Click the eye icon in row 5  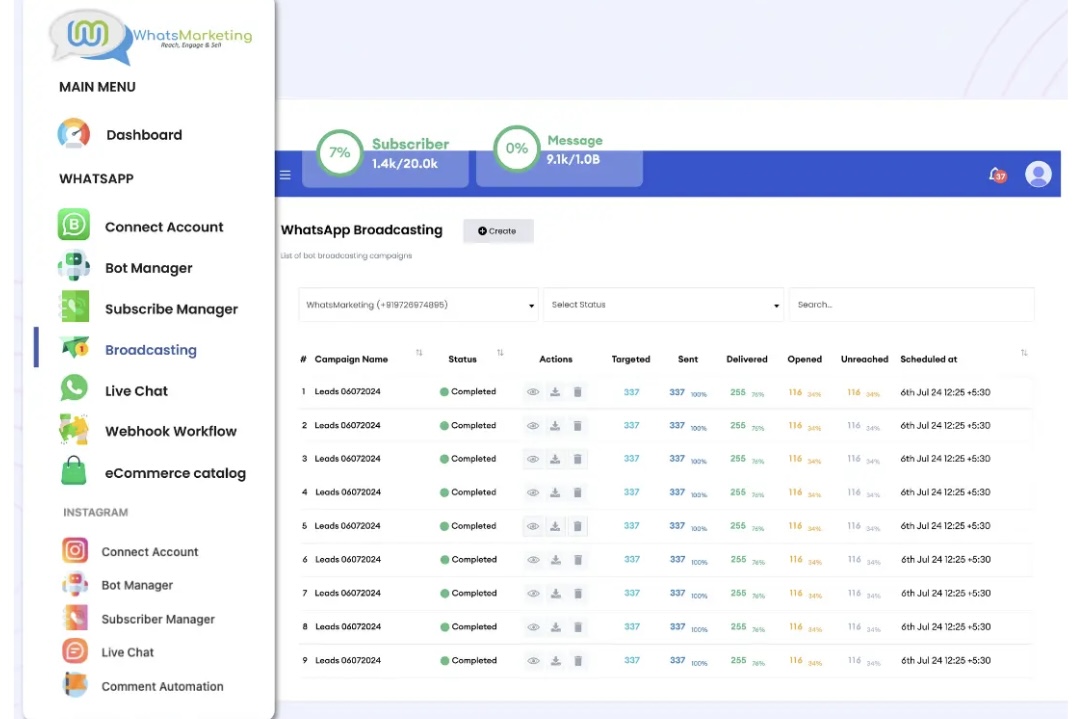[x=533, y=526]
